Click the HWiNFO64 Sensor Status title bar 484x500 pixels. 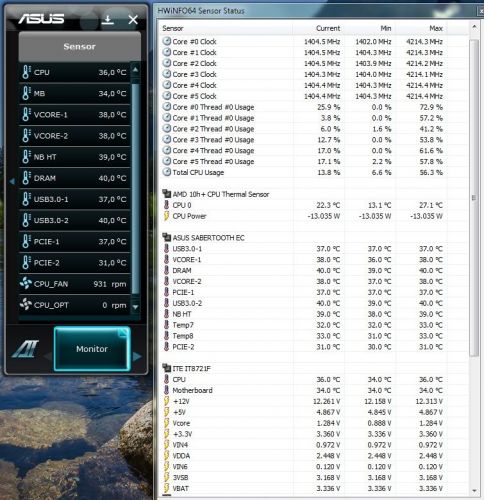[317, 10]
